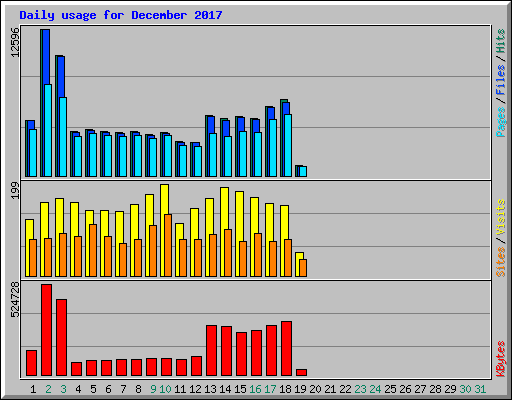Click day 18 on the date axis
Image resolution: width=512 pixels, height=400 pixels.
[x=285, y=389]
